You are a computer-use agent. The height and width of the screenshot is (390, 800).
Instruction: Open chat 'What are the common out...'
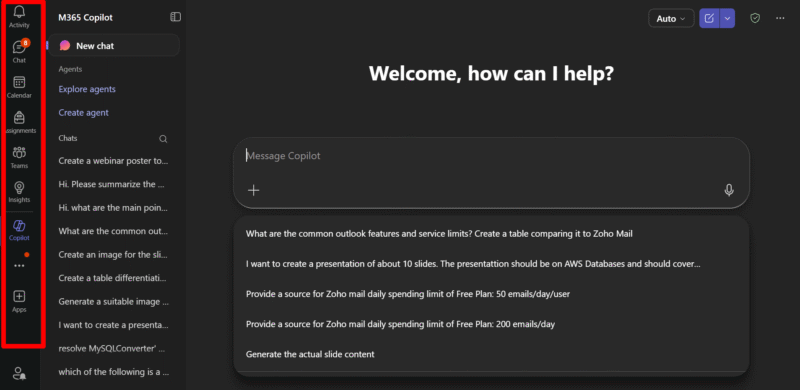tap(113, 231)
